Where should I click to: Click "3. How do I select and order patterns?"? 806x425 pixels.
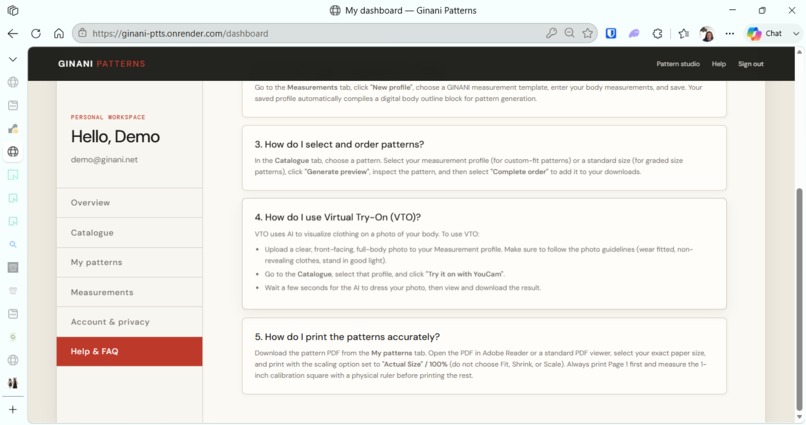339,144
